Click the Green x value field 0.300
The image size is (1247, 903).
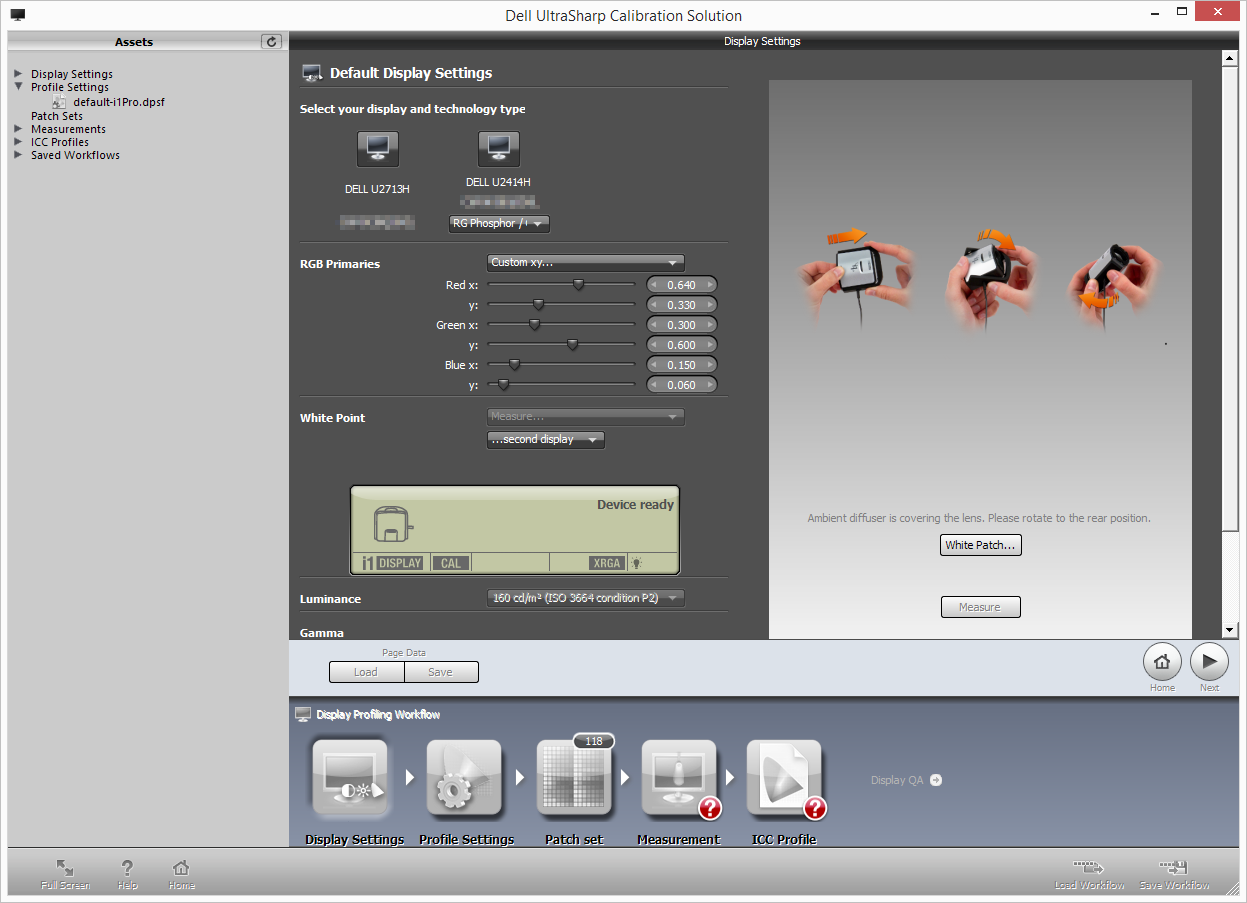[682, 325]
